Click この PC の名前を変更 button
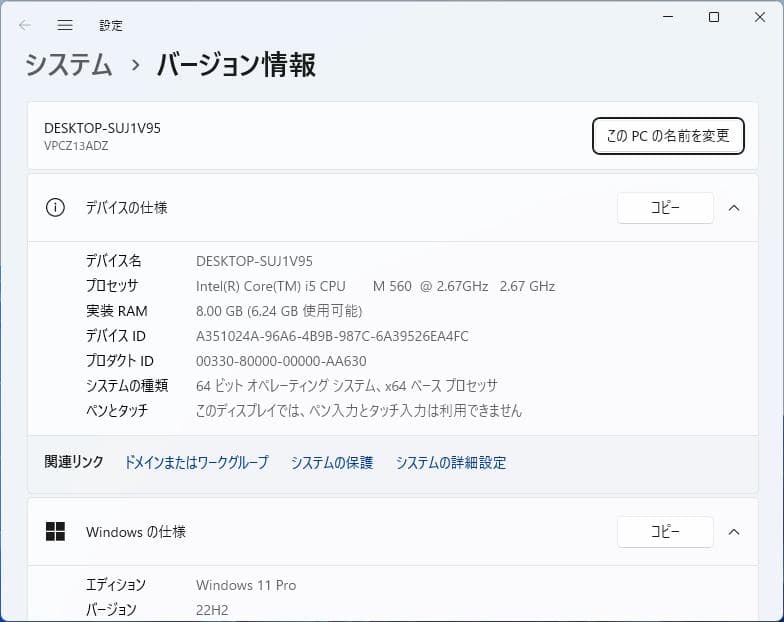This screenshot has width=784, height=622. (x=668, y=136)
